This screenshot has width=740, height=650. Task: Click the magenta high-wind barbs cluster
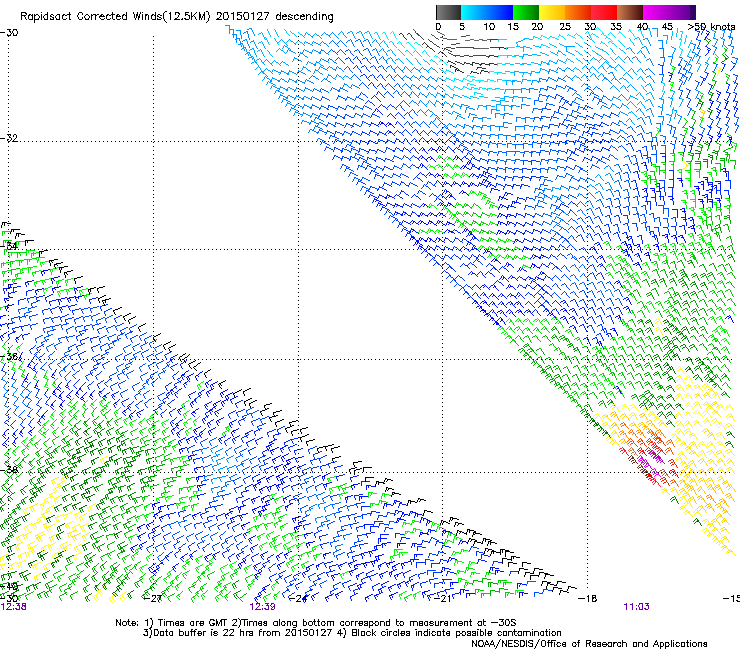click(x=651, y=462)
